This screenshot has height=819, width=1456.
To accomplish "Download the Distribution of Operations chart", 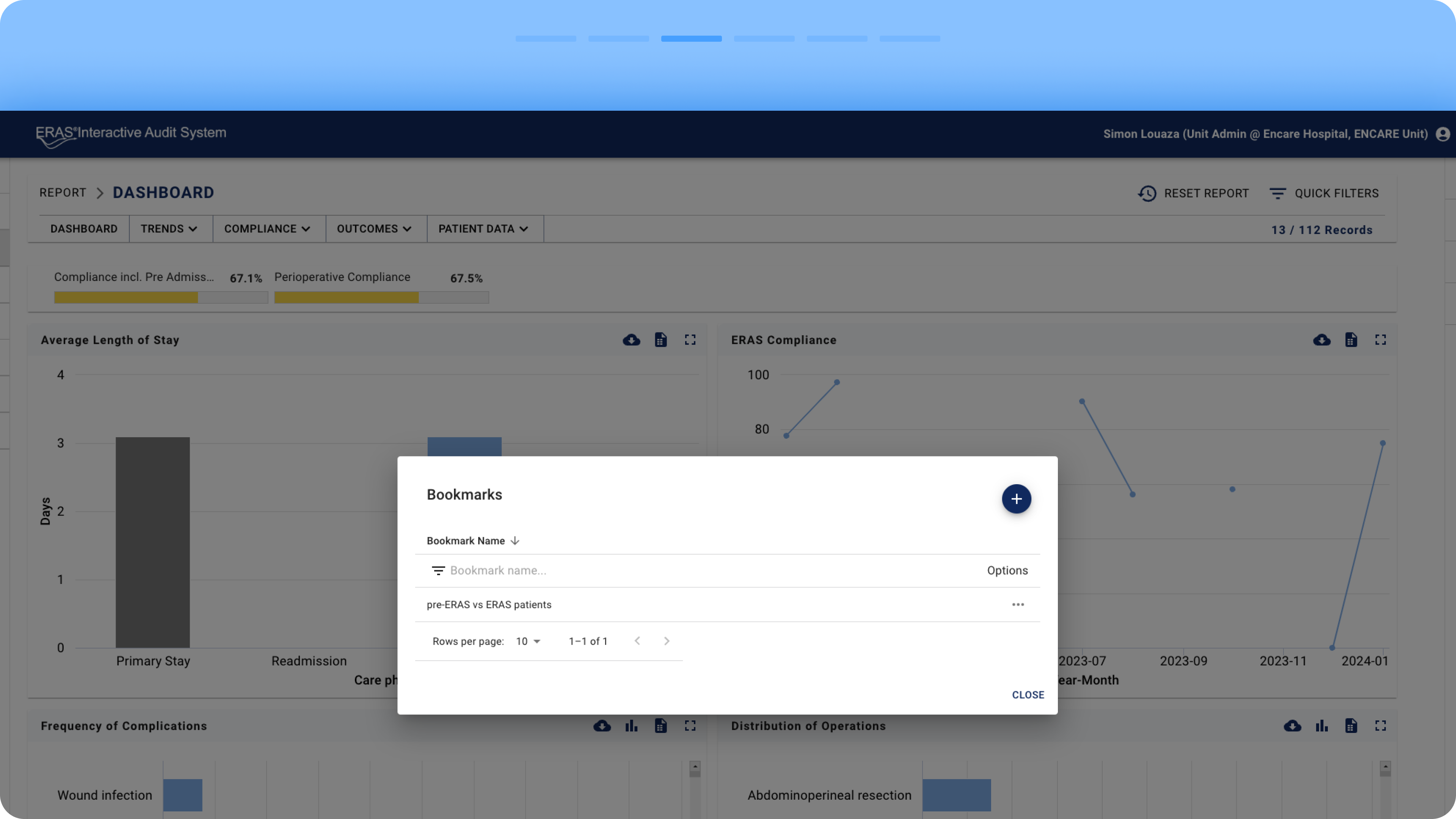I will click(x=1292, y=726).
